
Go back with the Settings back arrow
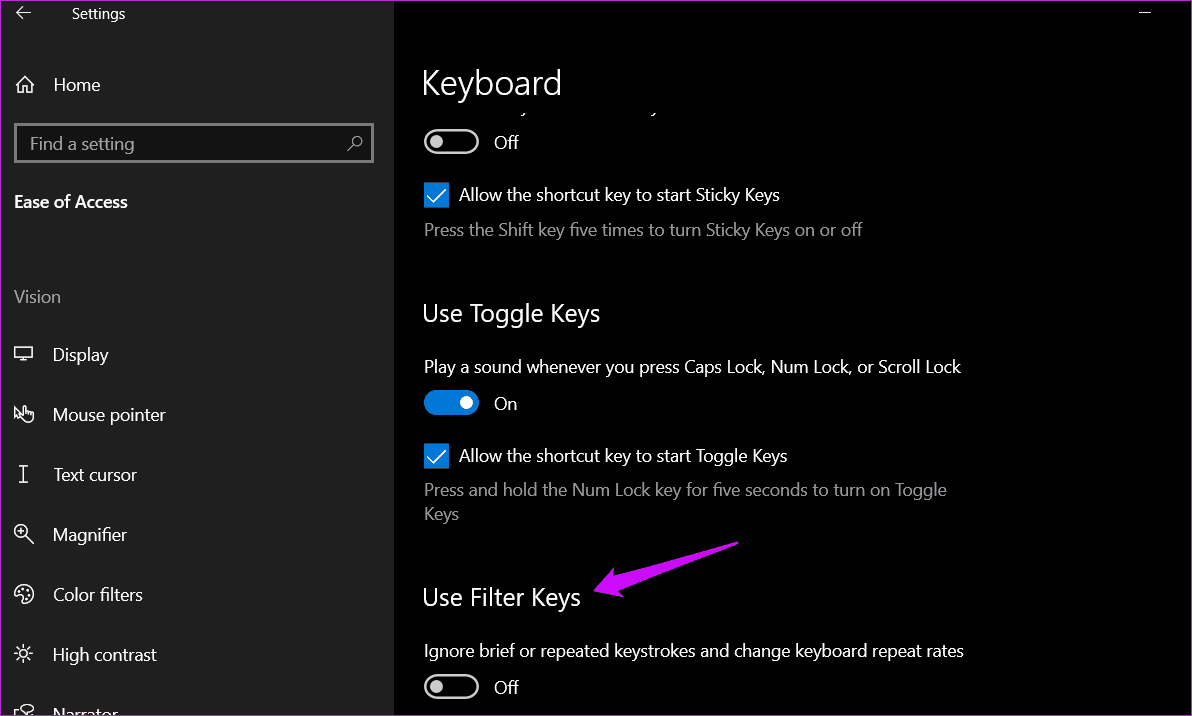coord(24,13)
